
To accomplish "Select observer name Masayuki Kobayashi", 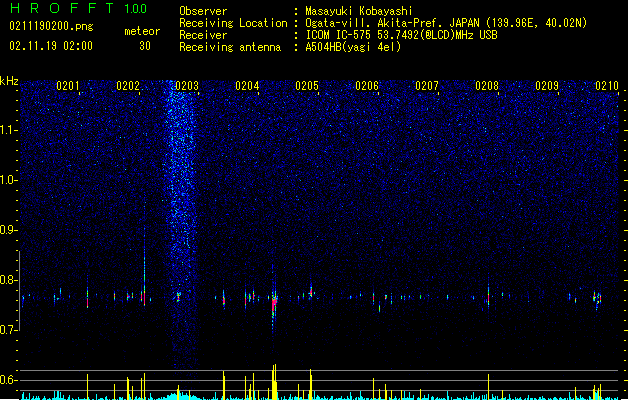I will [x=359, y=11].
